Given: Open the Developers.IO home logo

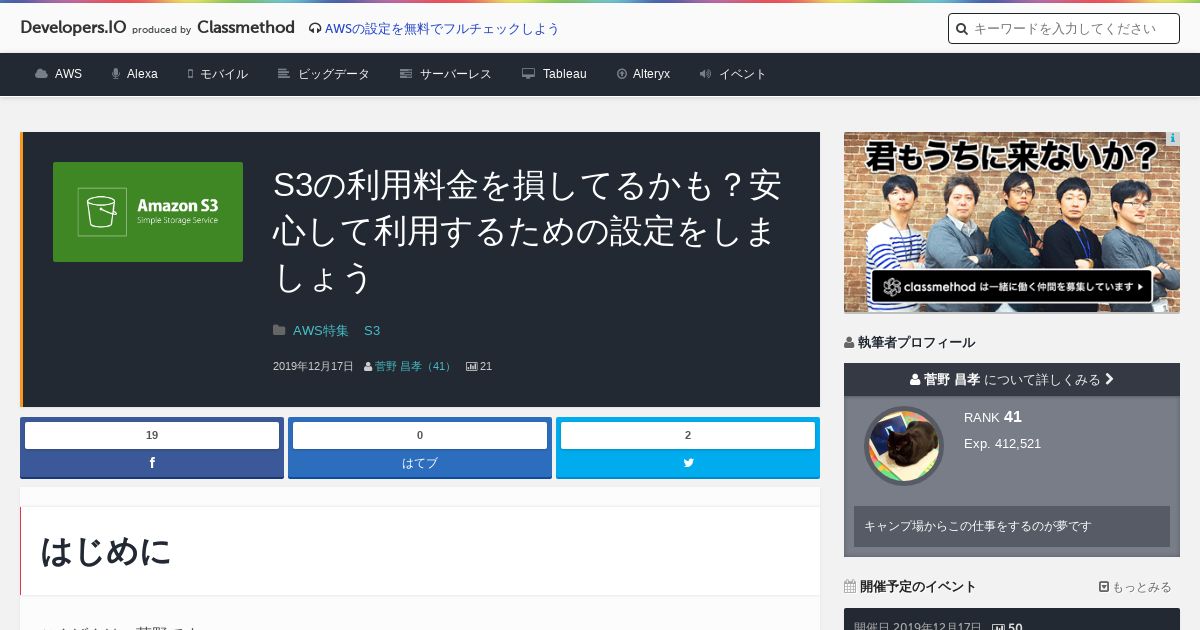Looking at the screenshot, I should (x=73, y=28).
